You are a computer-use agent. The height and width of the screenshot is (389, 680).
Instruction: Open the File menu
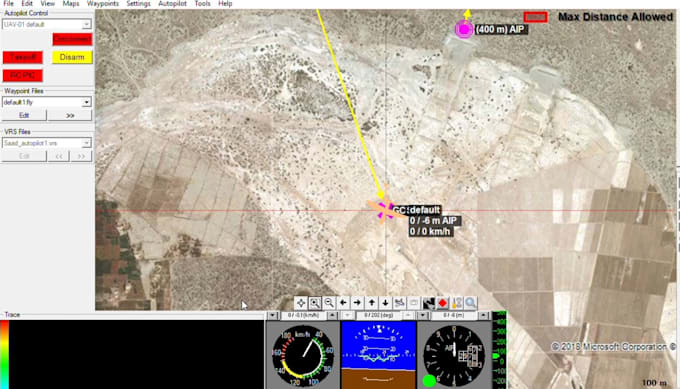[8, 3]
